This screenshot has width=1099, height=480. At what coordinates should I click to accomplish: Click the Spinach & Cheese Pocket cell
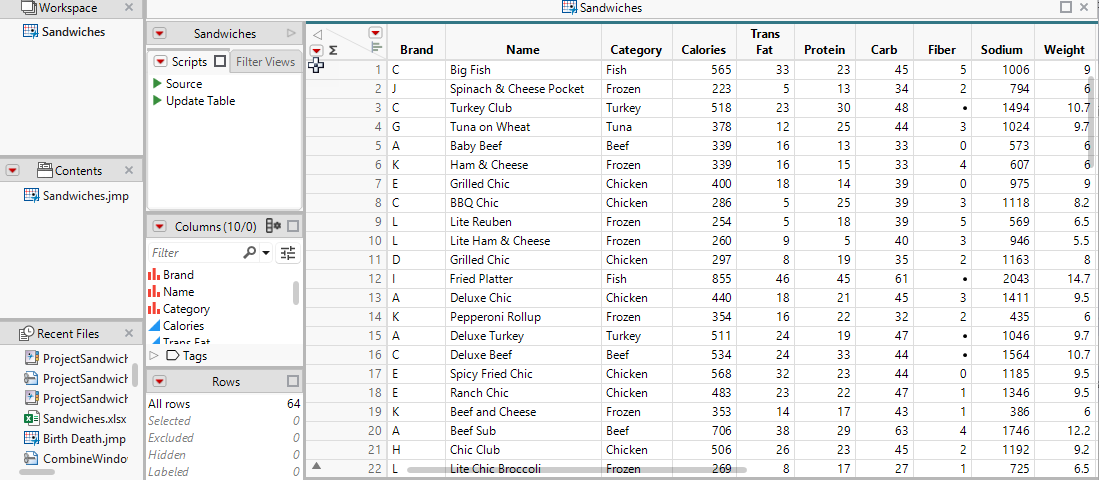pyautogui.click(x=523, y=89)
